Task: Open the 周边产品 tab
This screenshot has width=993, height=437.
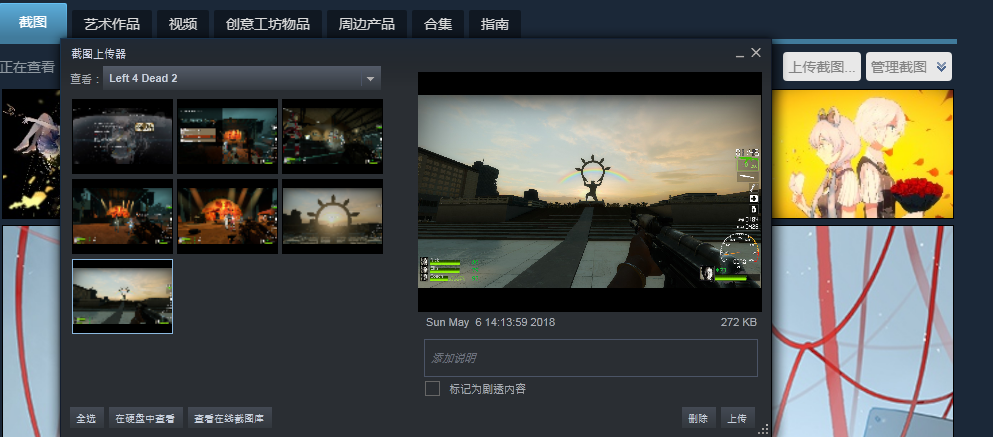Action: 367,25
